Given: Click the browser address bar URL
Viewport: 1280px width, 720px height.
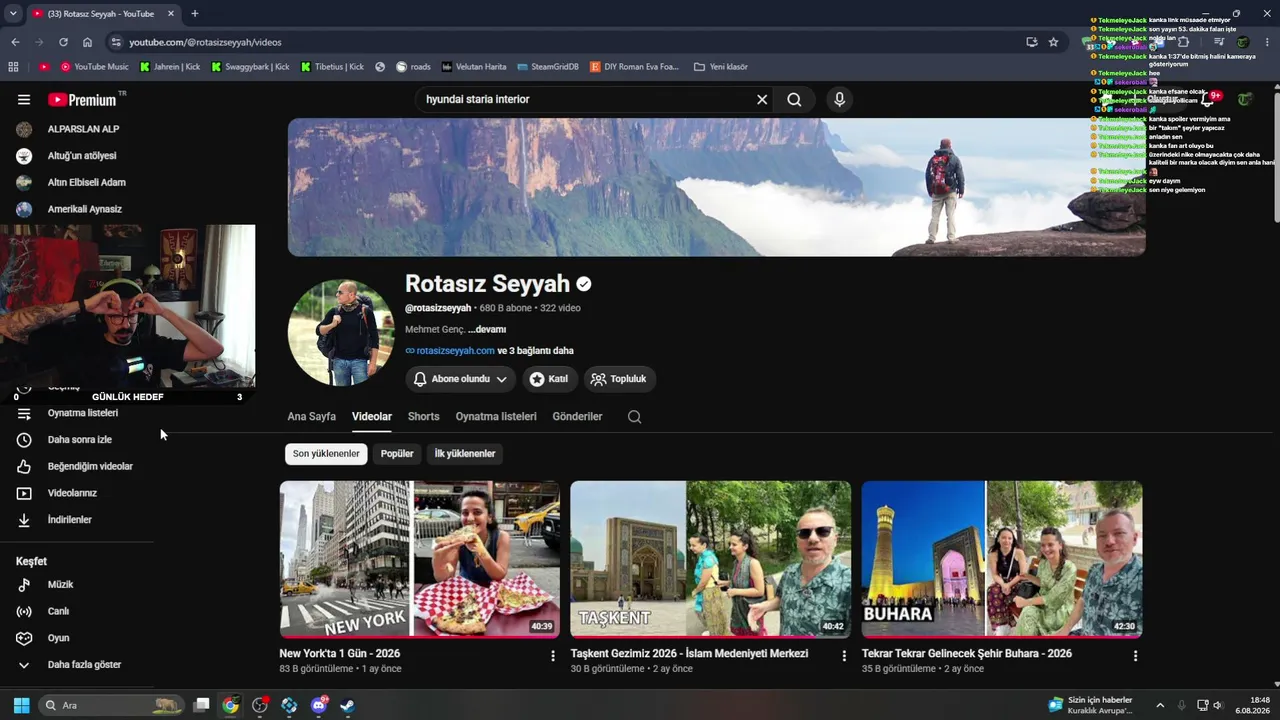Looking at the screenshot, I should coord(205,42).
